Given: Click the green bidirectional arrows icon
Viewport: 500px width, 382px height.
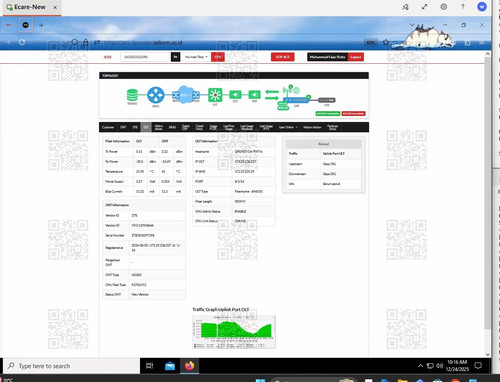Looking at the screenshot, I should [x=272, y=95].
